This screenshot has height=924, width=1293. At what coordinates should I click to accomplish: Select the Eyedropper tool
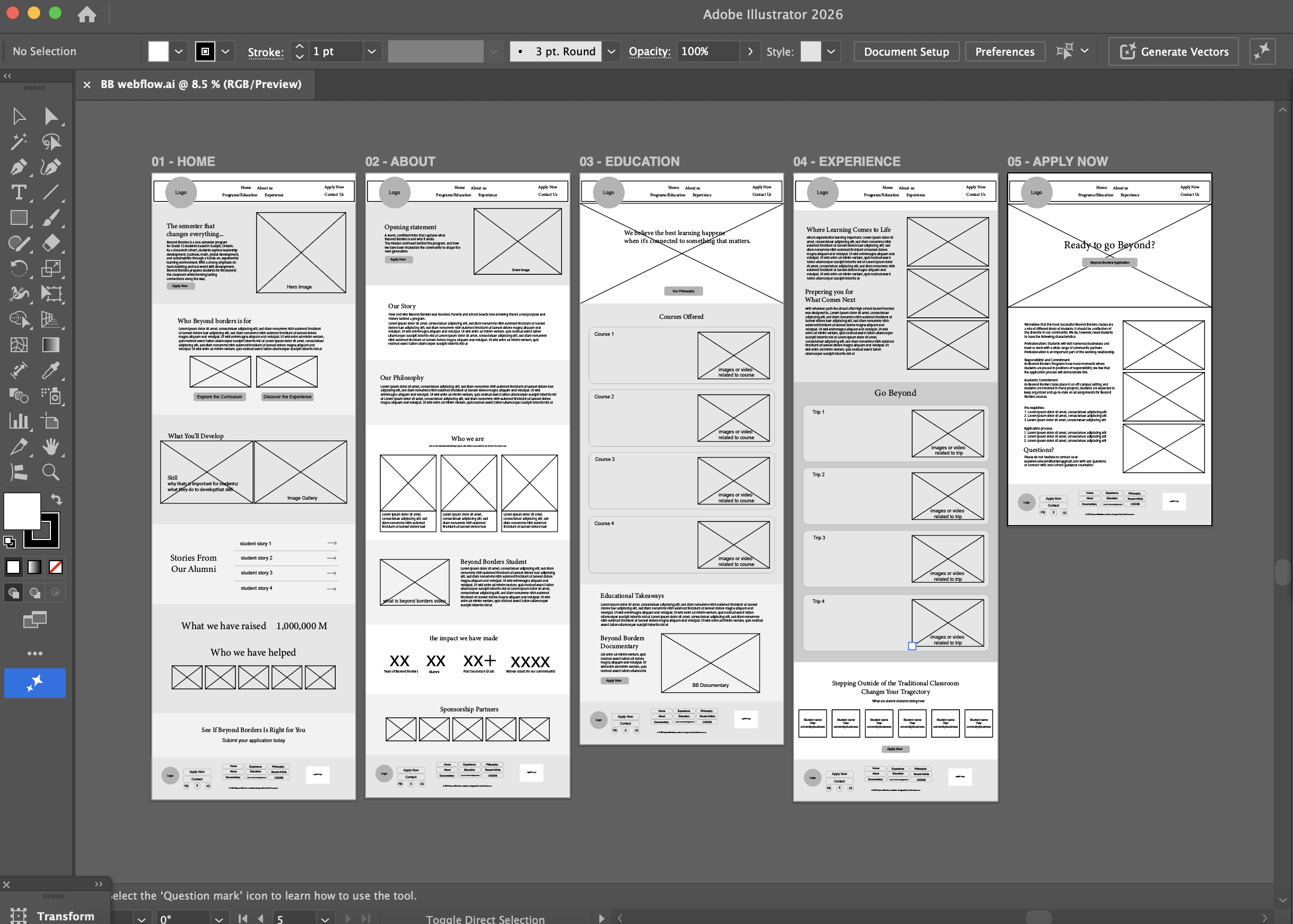[51, 370]
